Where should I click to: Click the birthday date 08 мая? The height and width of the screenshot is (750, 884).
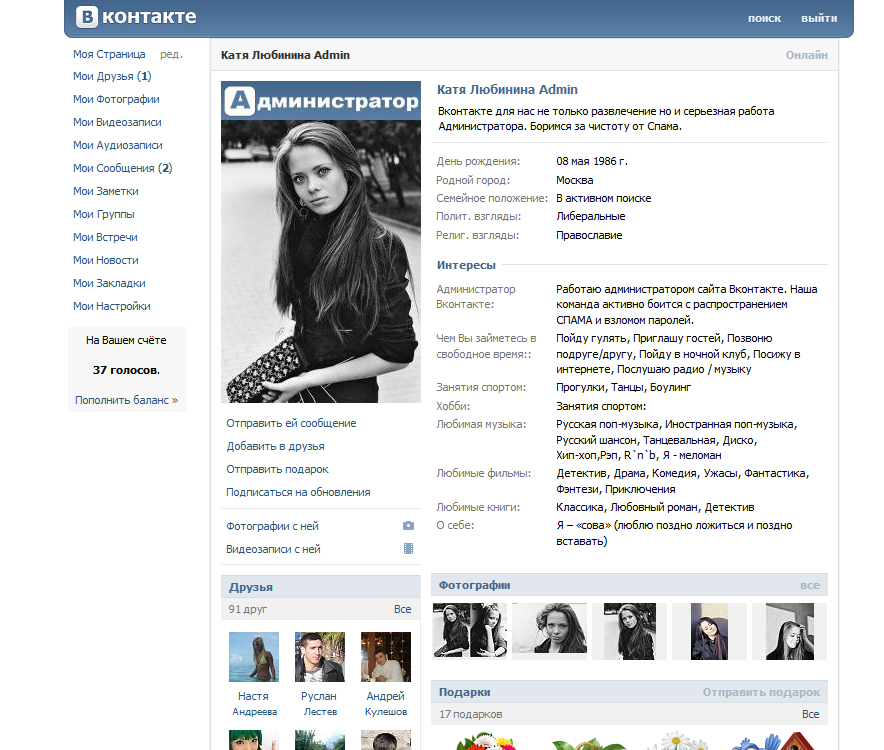573,161
